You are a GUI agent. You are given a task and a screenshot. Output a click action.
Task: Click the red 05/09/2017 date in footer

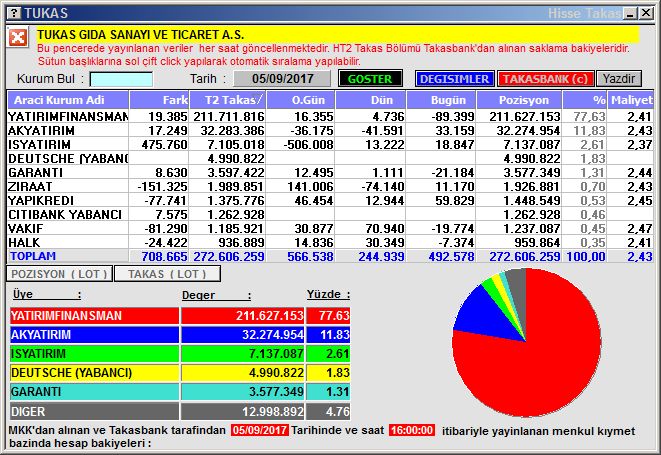point(260,430)
